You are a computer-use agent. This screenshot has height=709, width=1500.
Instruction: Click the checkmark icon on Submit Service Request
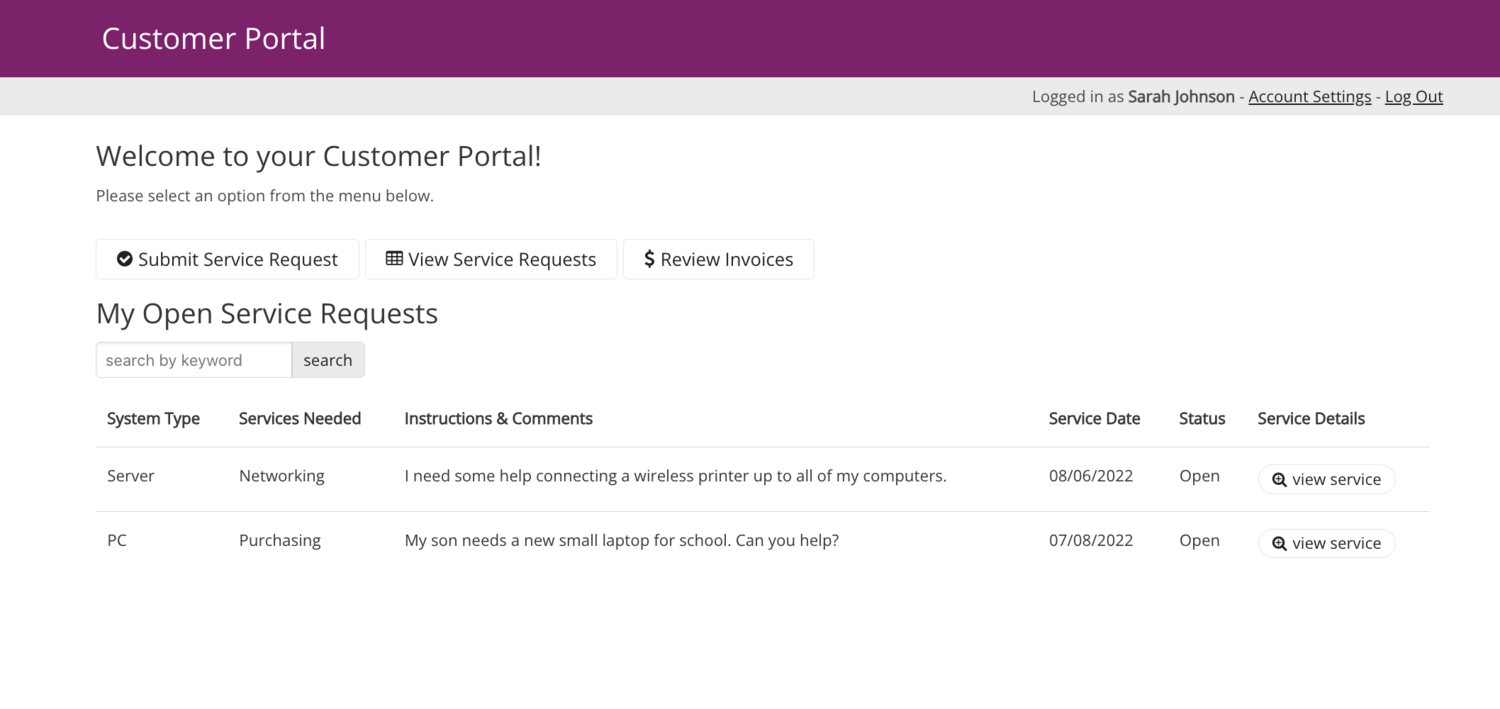(x=124, y=259)
